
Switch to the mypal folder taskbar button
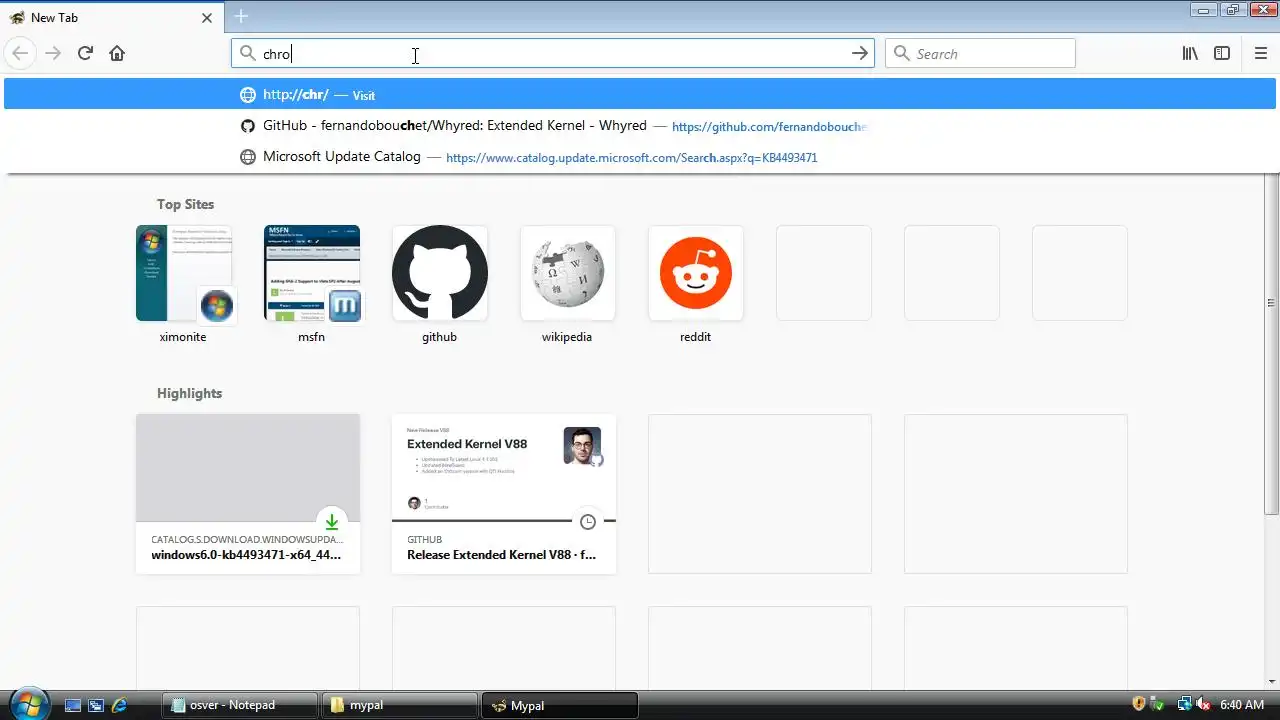pyautogui.click(x=399, y=705)
